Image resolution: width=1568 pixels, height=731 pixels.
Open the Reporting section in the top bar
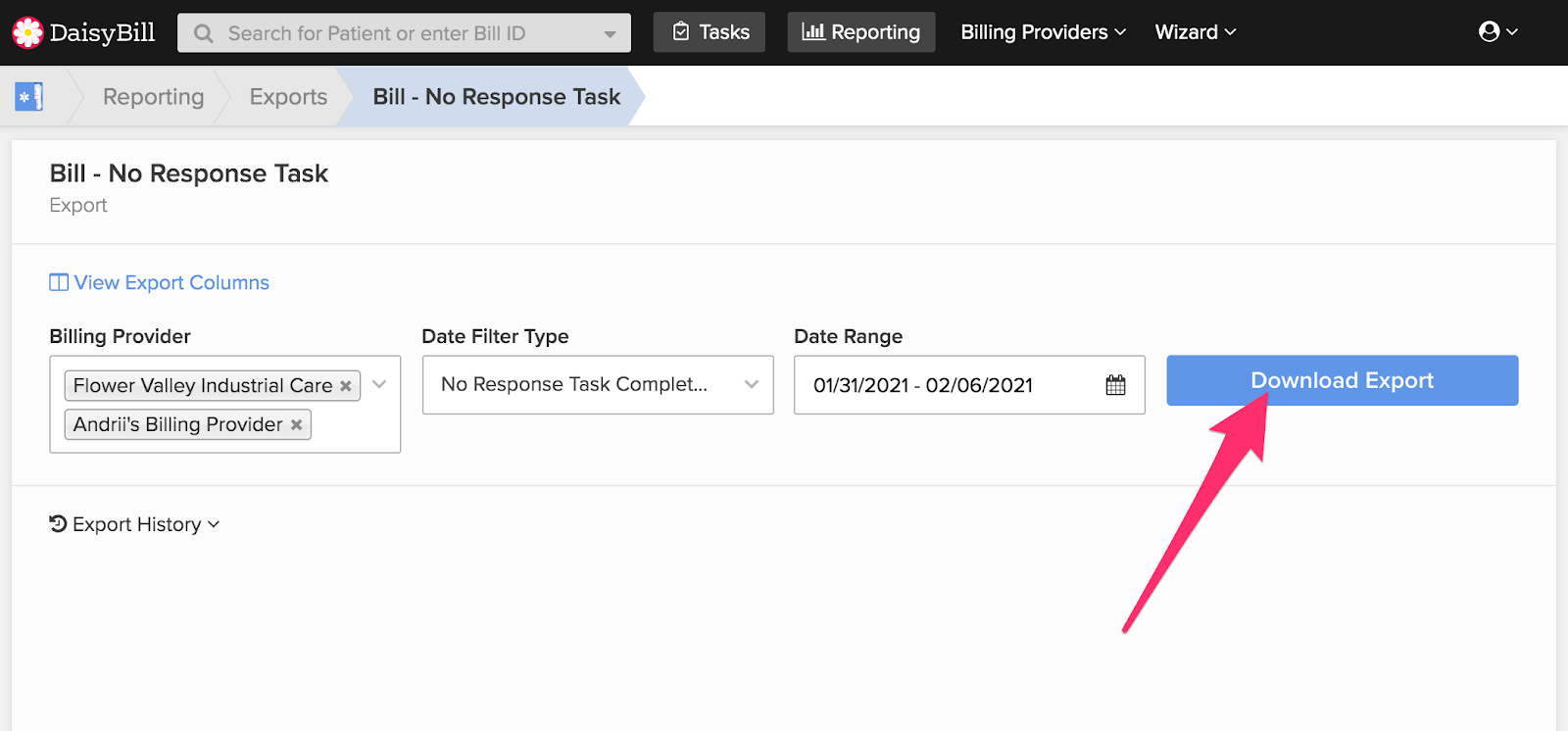coord(861,32)
